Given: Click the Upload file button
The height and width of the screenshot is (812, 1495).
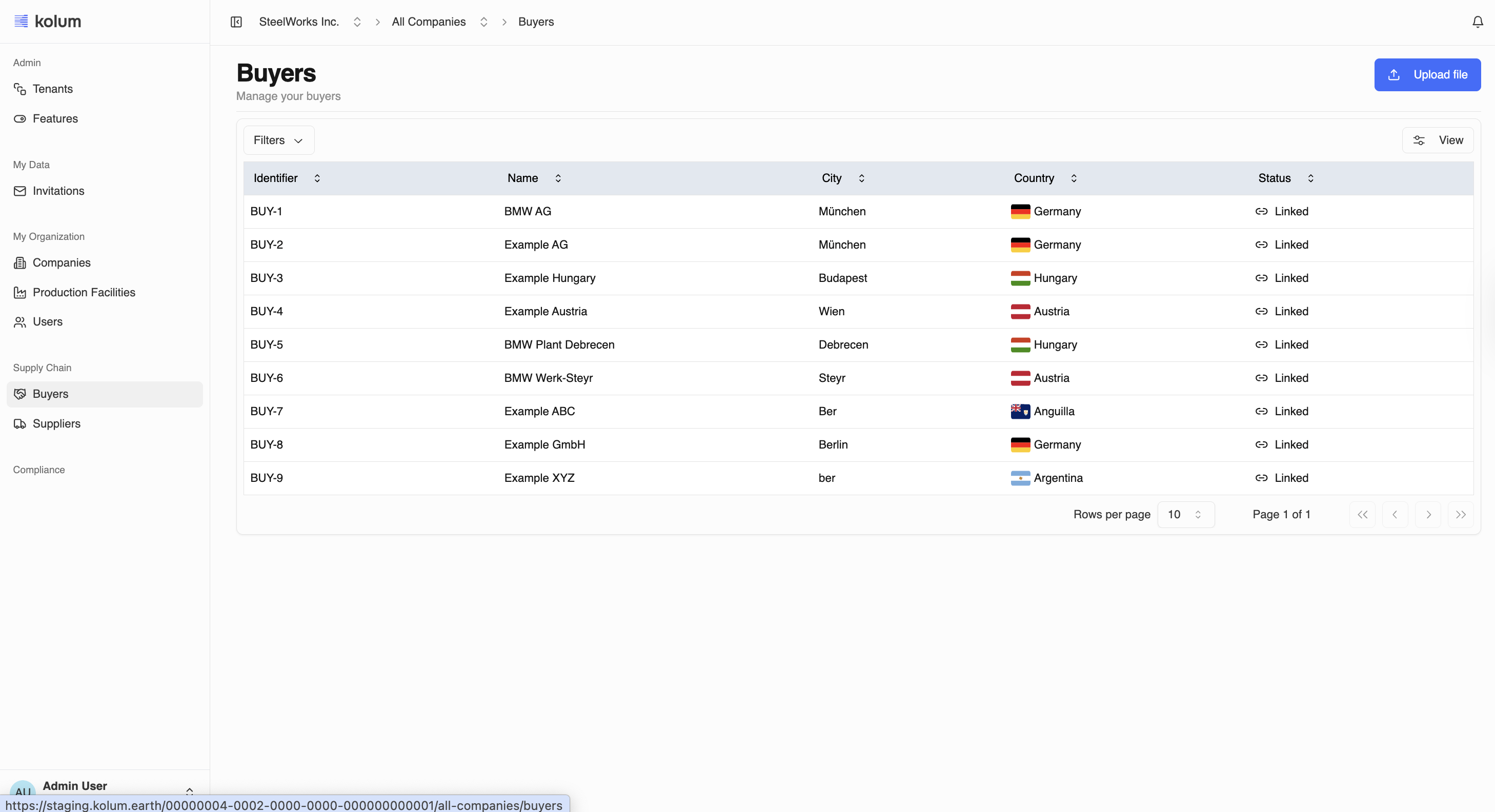Looking at the screenshot, I should (1426, 75).
